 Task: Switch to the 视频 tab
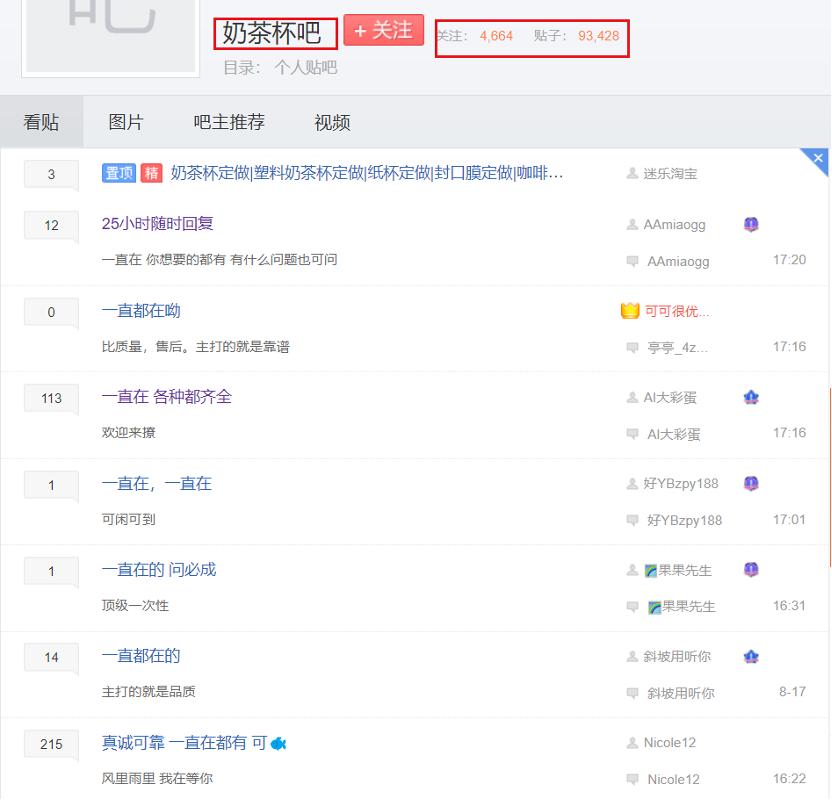(x=332, y=122)
